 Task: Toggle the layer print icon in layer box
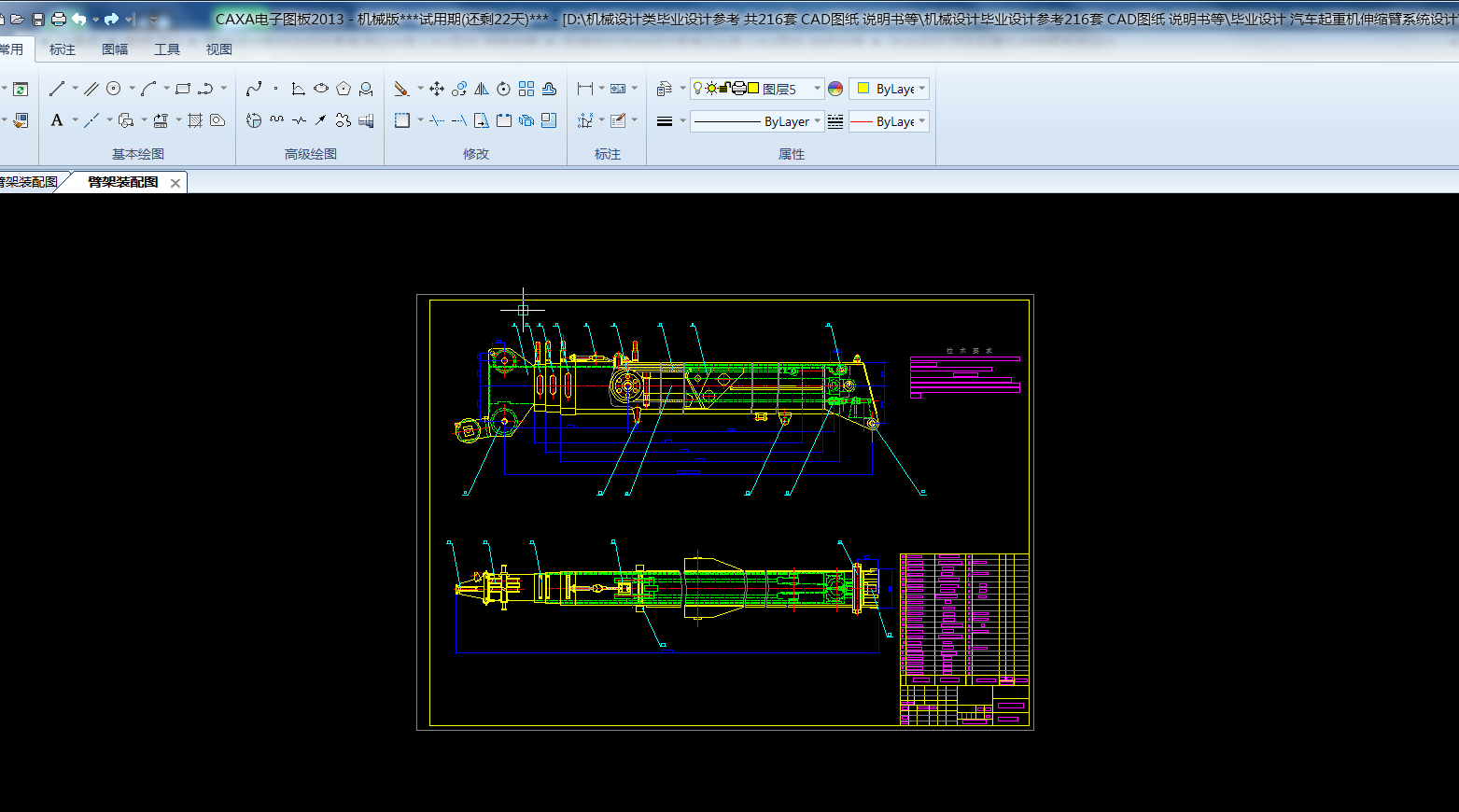click(x=738, y=89)
